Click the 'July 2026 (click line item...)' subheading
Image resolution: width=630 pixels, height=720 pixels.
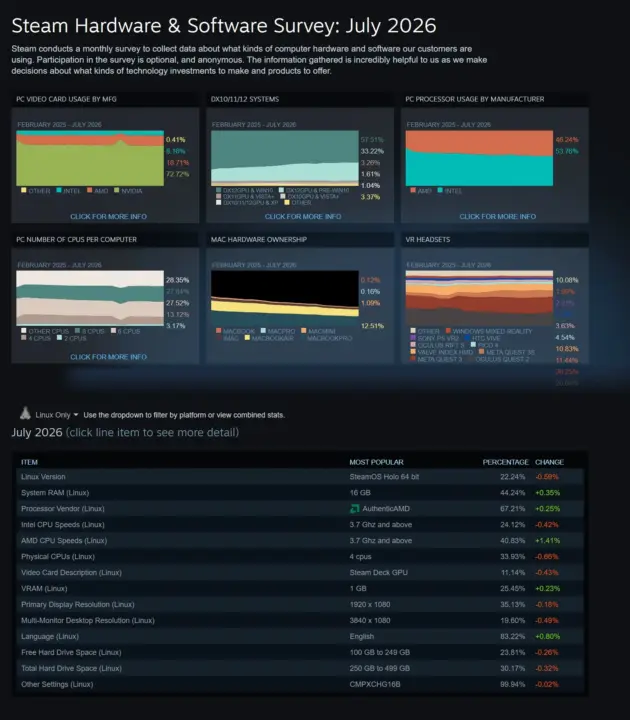(125, 432)
